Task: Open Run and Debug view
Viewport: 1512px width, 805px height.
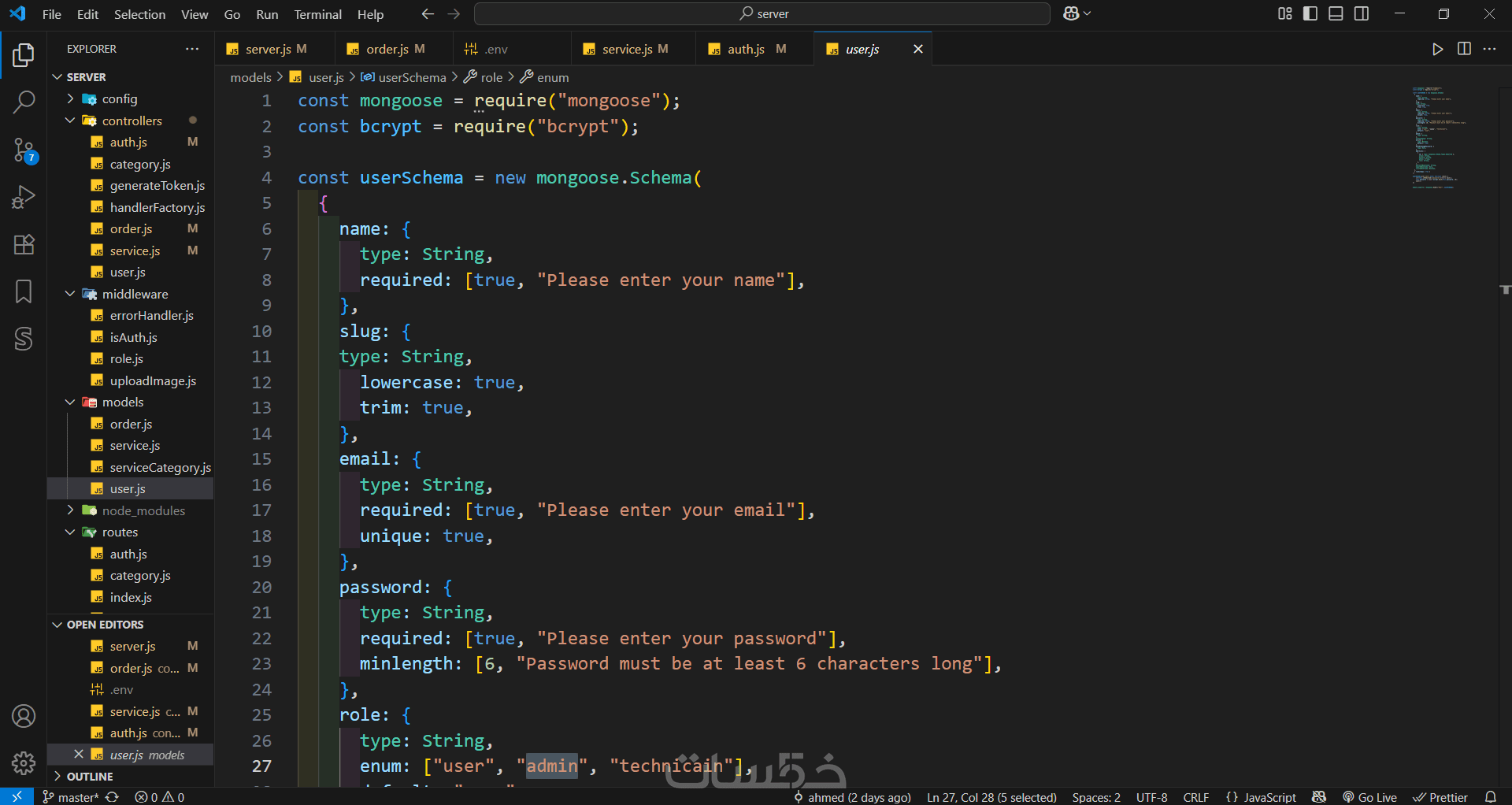Action: point(24,197)
